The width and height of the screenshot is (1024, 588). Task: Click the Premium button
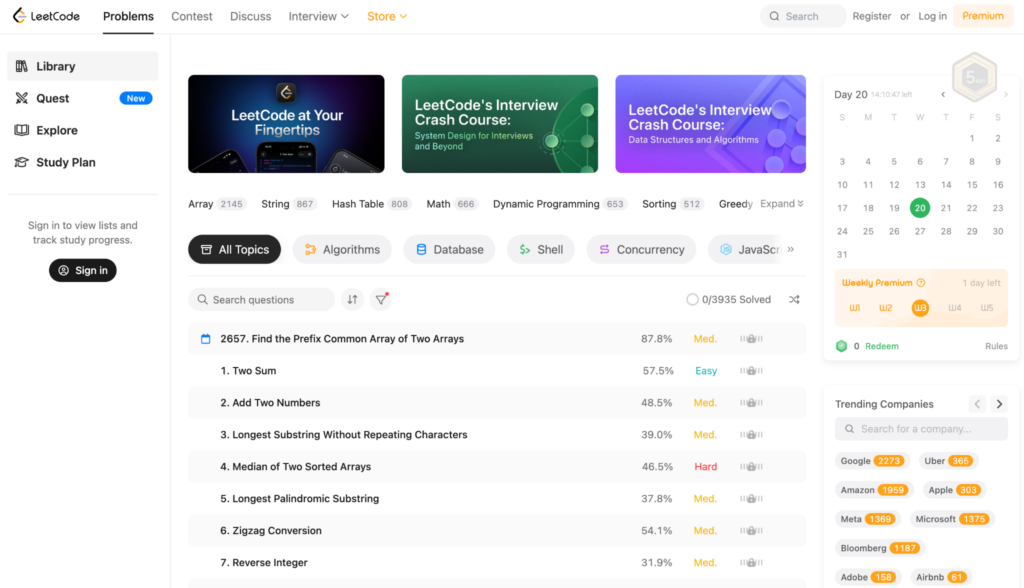[x=982, y=16]
